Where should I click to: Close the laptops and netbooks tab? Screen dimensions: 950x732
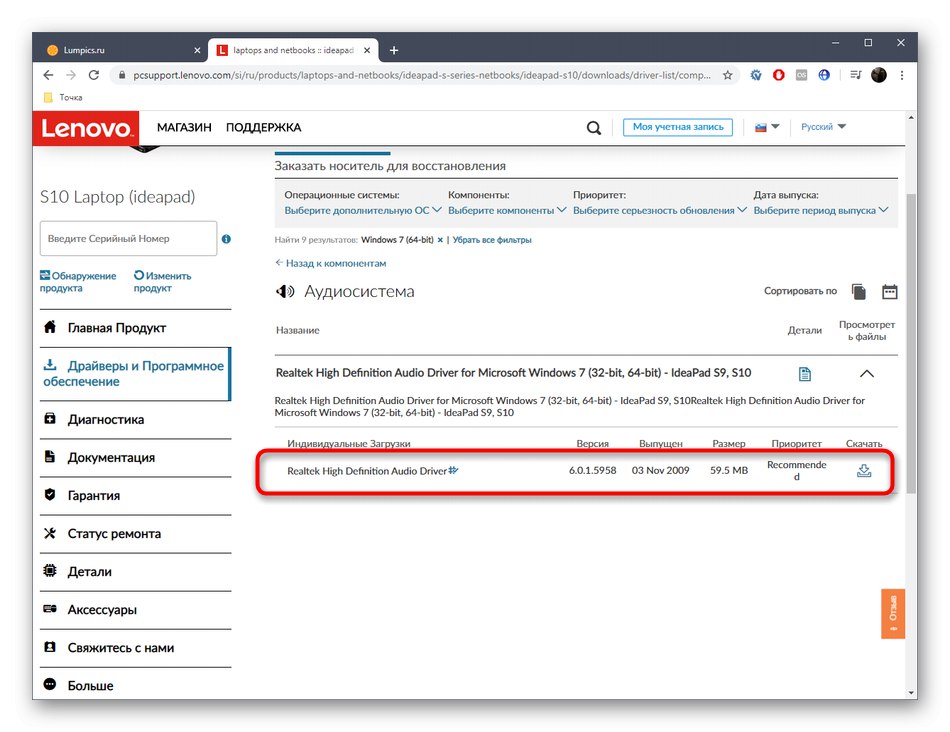367,50
